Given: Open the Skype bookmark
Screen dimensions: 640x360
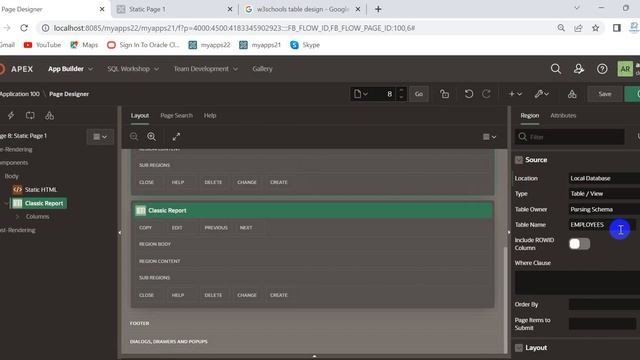Looking at the screenshot, I should pos(305,45).
